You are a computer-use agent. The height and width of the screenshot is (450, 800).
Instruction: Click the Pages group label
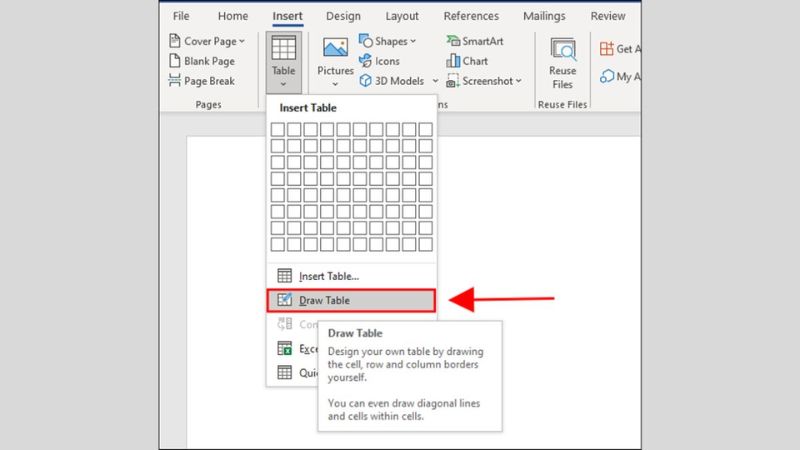click(x=208, y=105)
